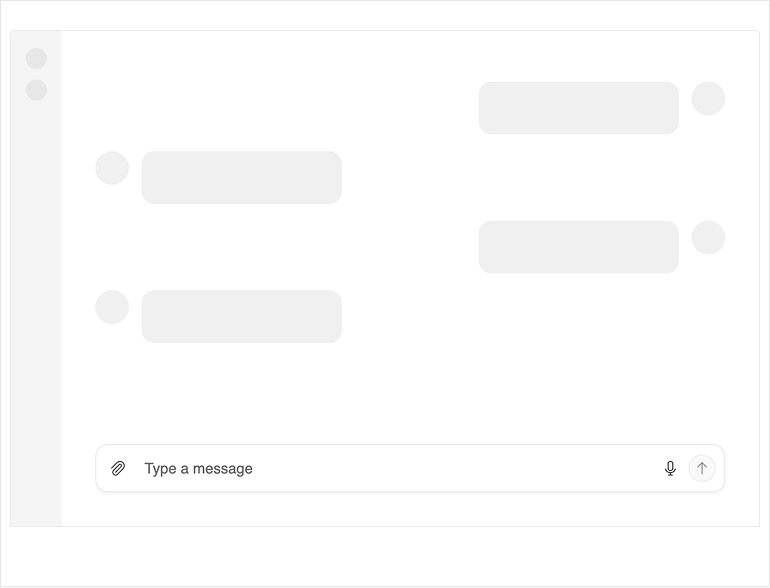Select the second circle in the sidebar
The height and width of the screenshot is (588, 770).
click(x=36, y=91)
